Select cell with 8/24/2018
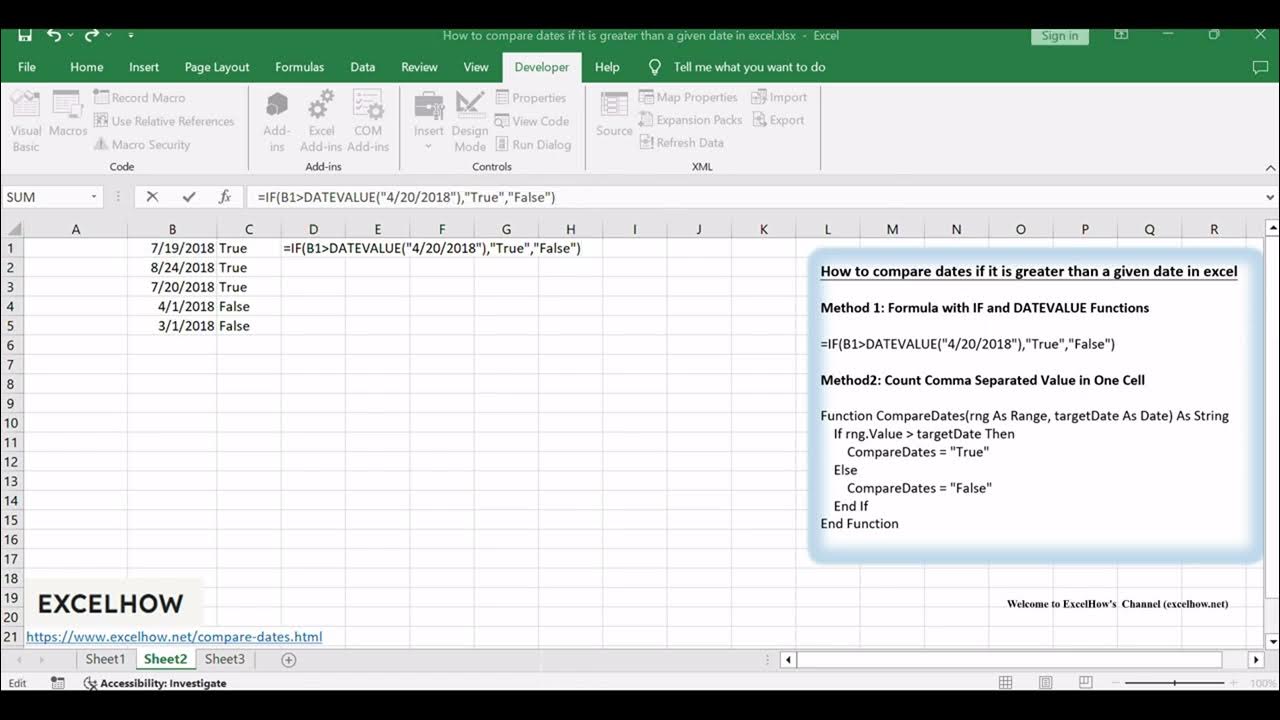 click(x=173, y=267)
